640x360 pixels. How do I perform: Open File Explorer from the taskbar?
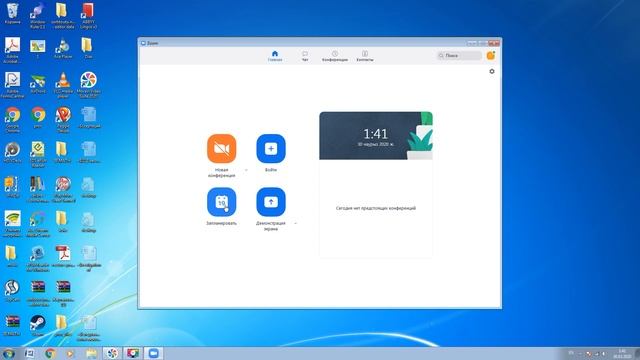point(91,353)
